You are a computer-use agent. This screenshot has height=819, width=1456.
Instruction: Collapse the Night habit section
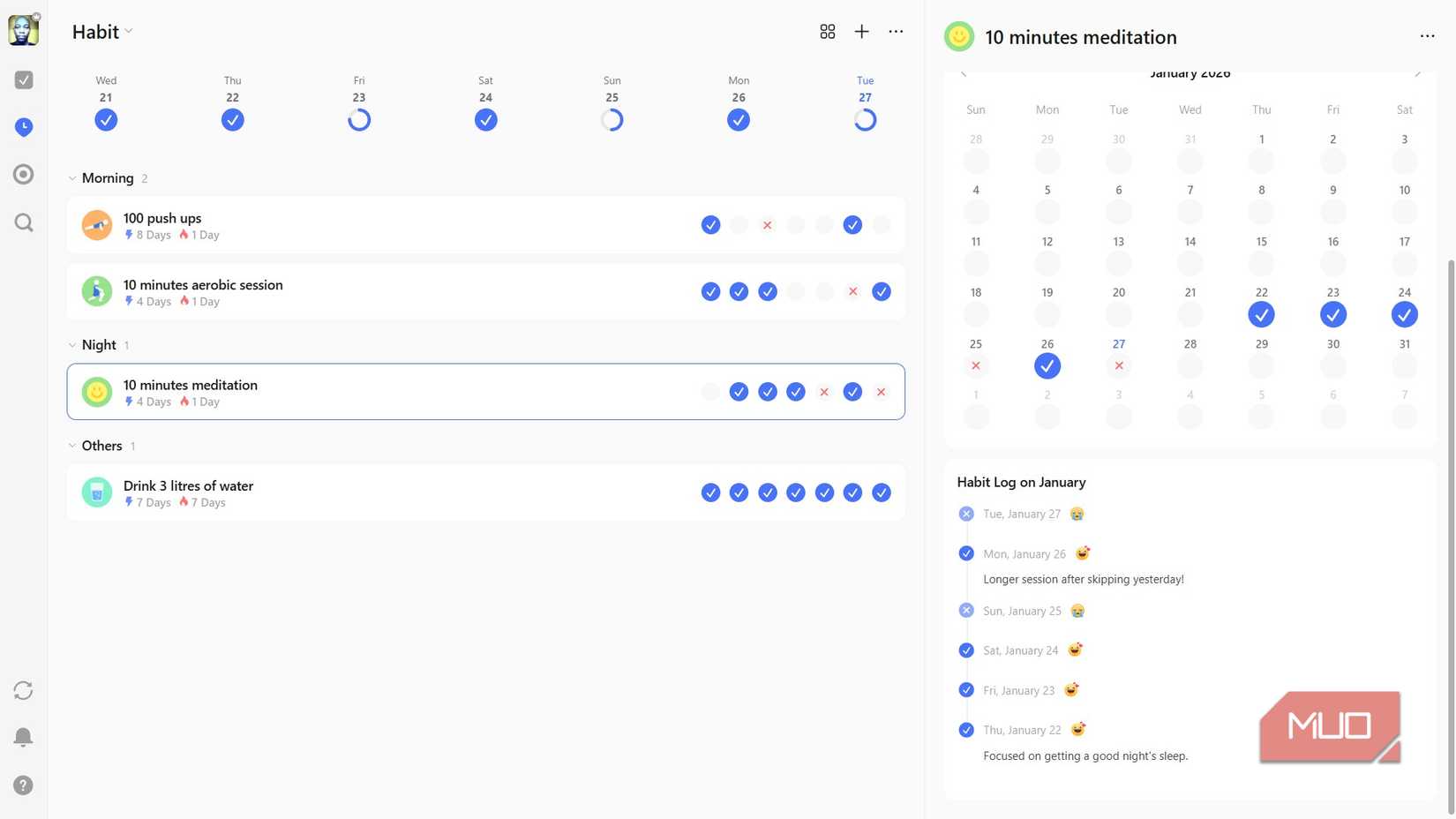pos(72,345)
